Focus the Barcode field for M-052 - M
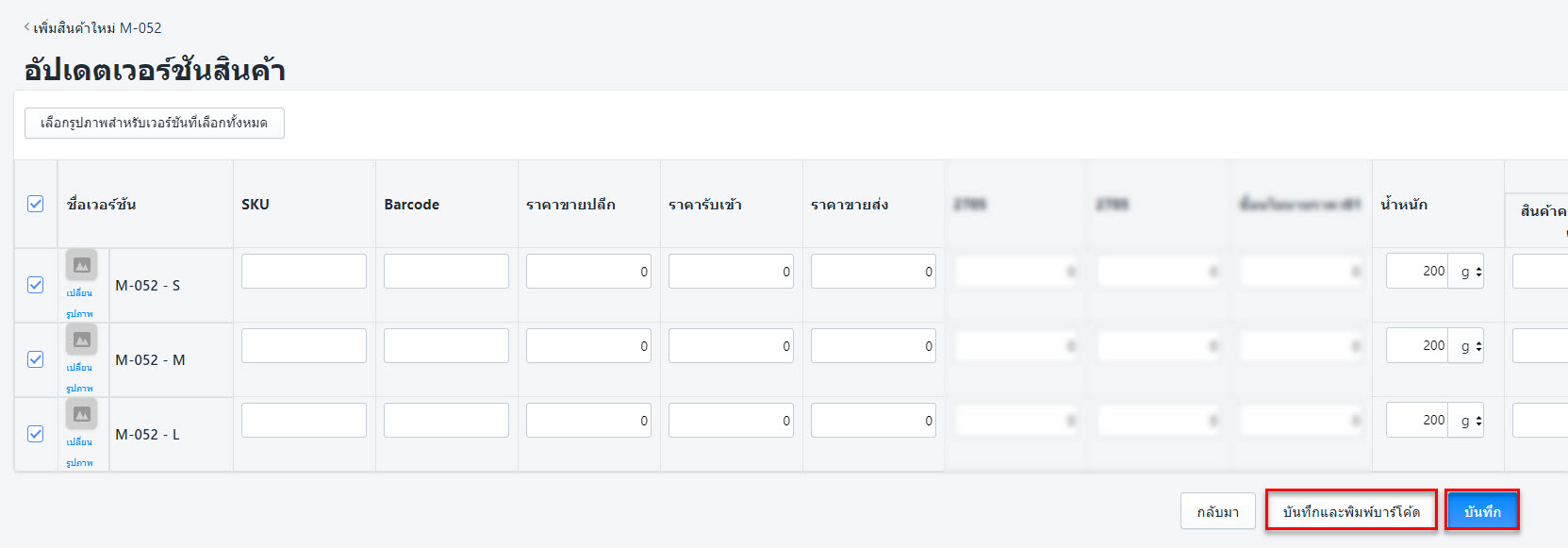 446,346
